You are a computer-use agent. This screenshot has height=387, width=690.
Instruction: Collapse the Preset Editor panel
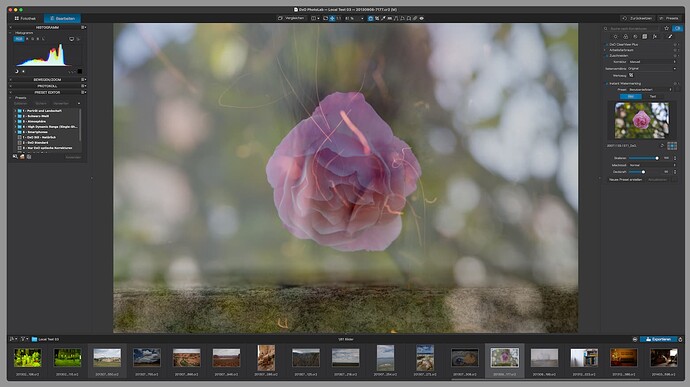(x=47, y=92)
